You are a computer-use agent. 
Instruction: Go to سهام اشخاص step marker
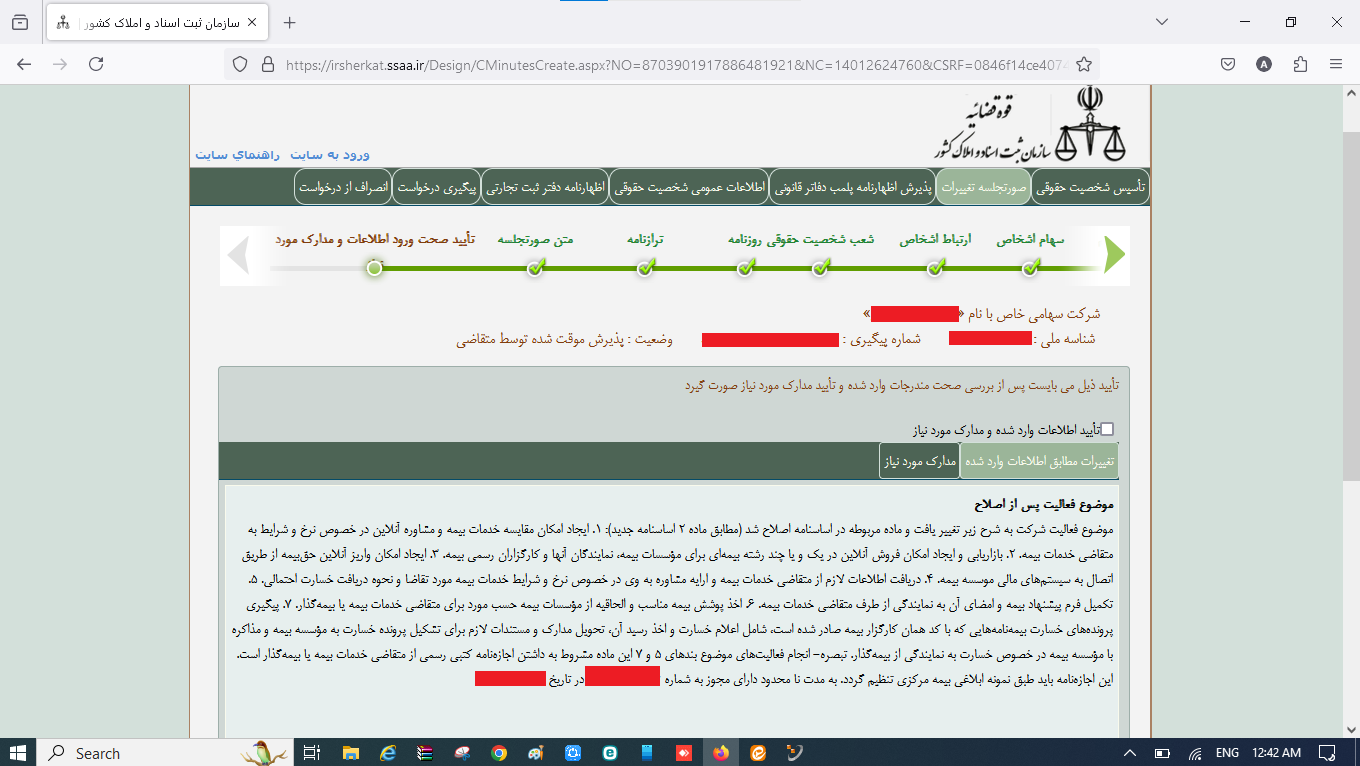pyautogui.click(x=1031, y=267)
